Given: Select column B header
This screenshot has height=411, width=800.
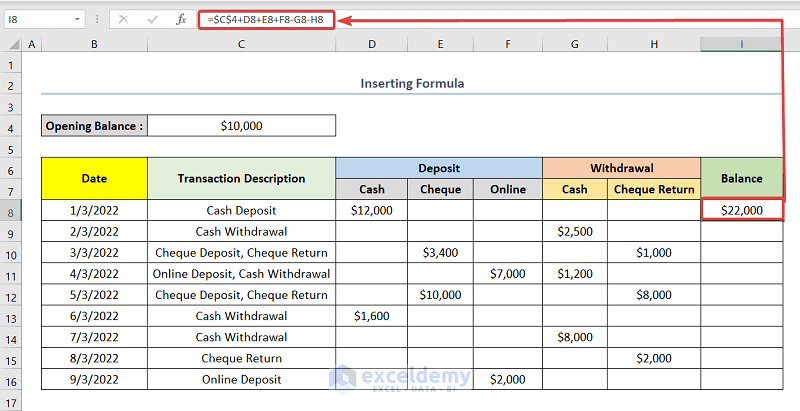Looking at the screenshot, I should click(x=94, y=44).
